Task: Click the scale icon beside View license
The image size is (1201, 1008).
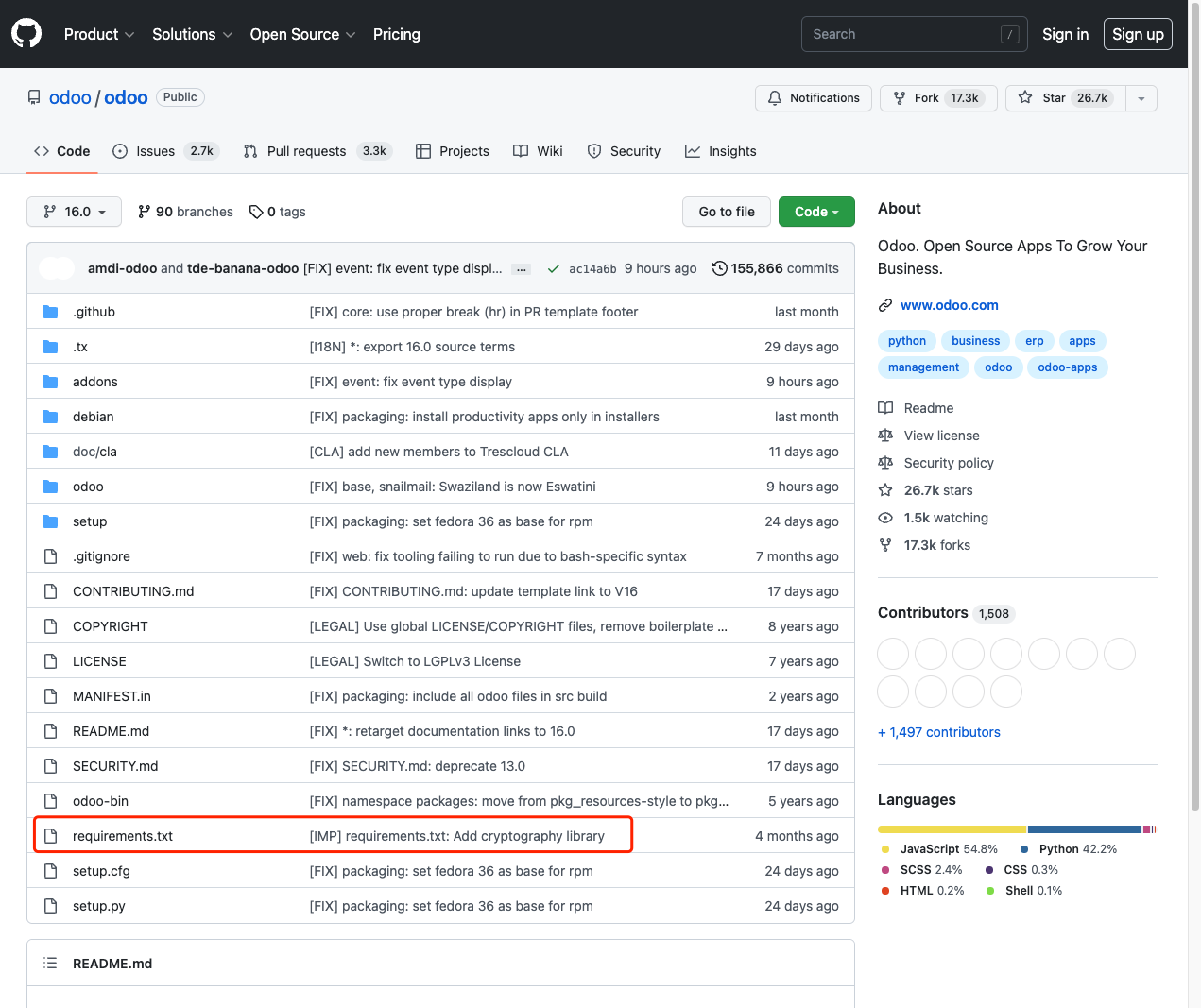Action: point(885,436)
